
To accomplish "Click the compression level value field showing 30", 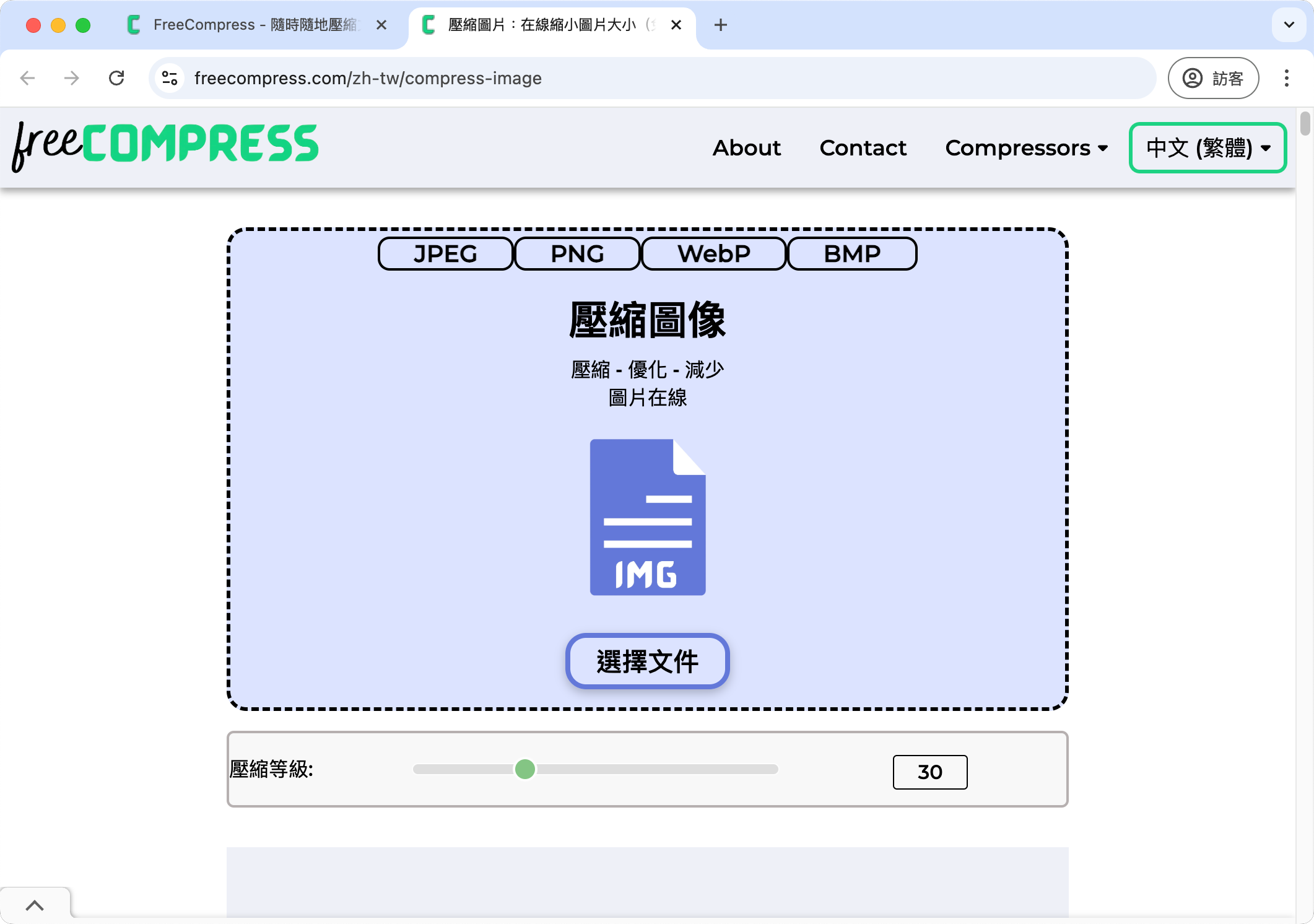I will coord(930,772).
